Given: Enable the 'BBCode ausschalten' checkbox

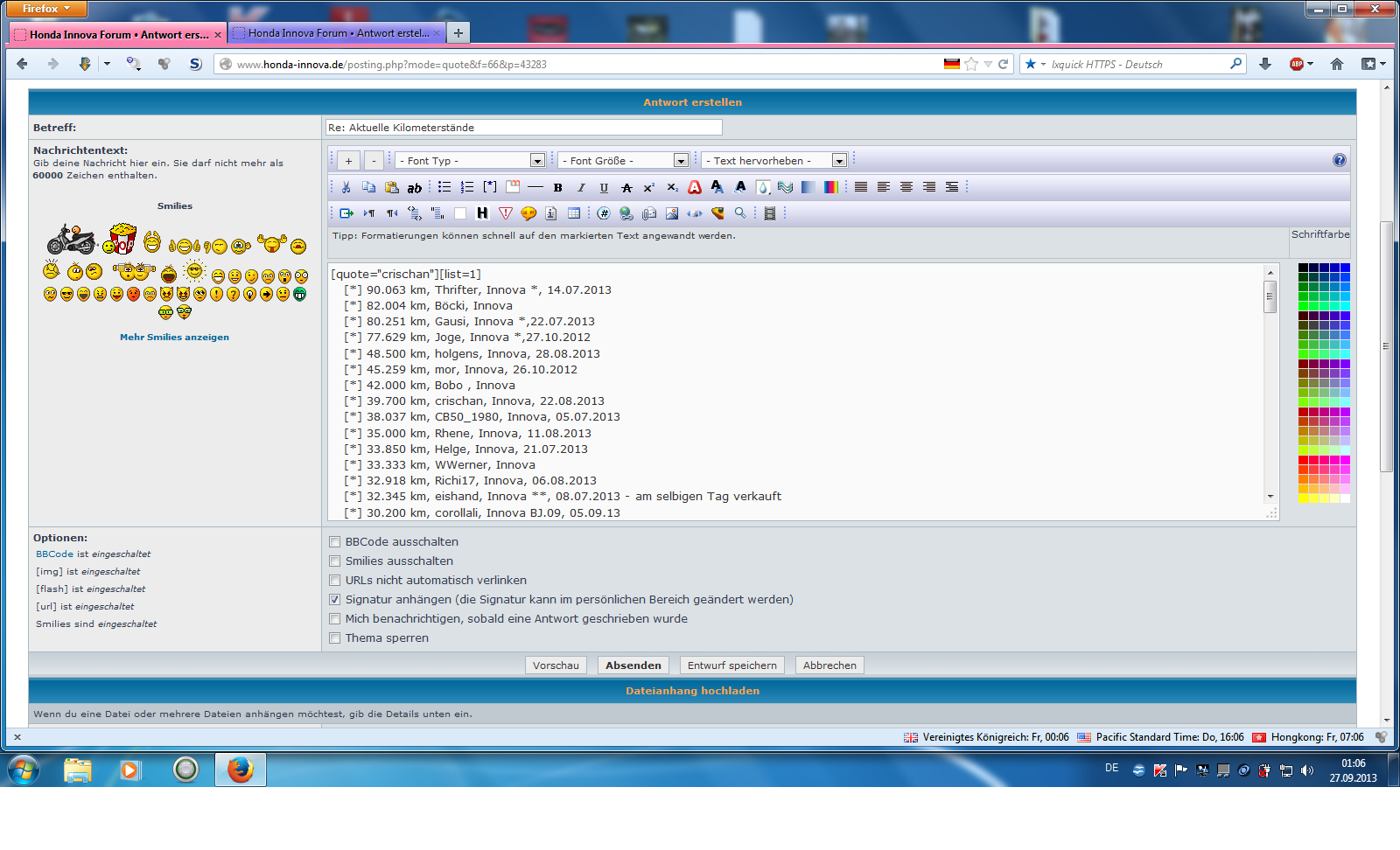Looking at the screenshot, I should pyautogui.click(x=334, y=542).
